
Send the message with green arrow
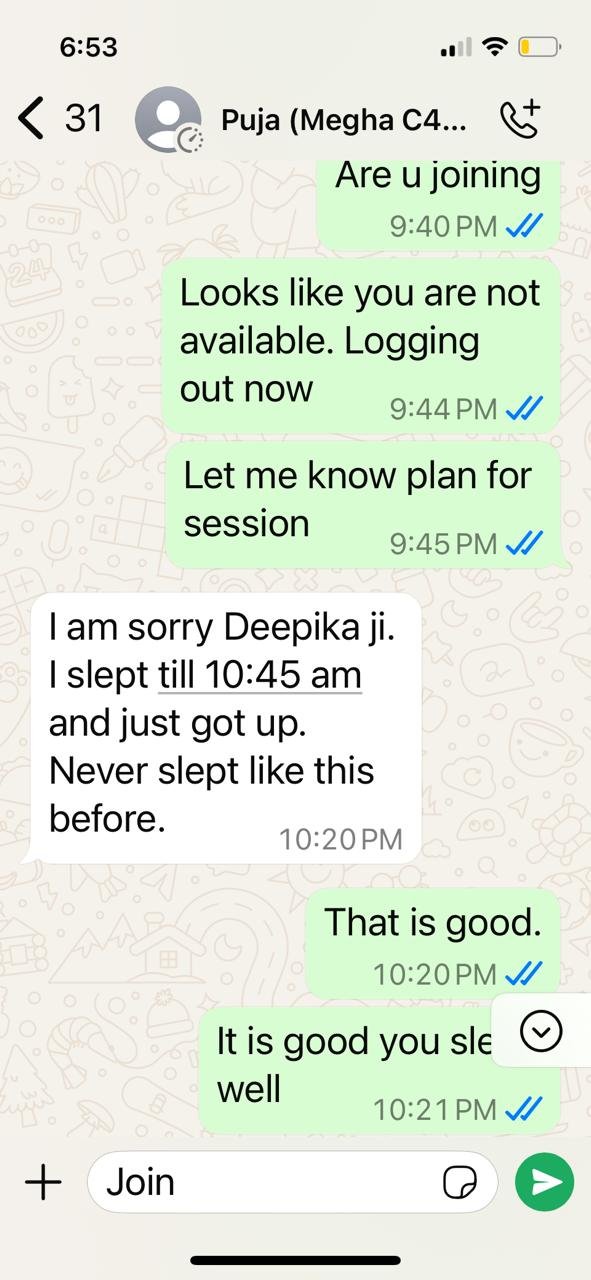(x=544, y=1182)
